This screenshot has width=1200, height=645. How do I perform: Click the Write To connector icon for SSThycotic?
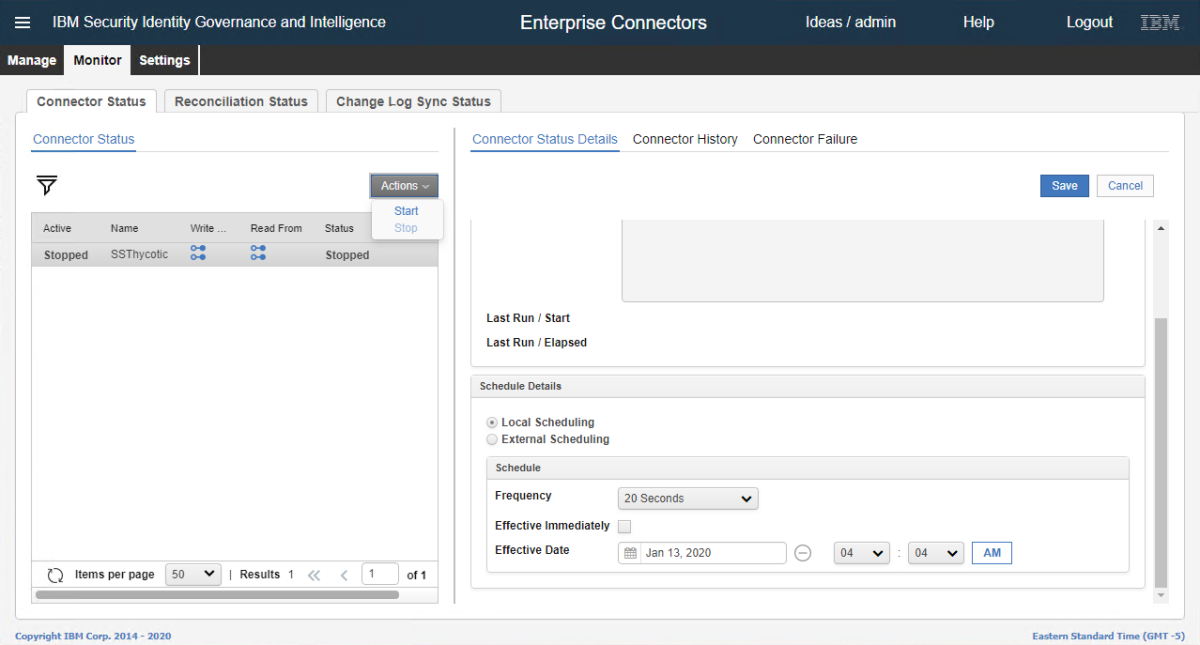click(198, 253)
